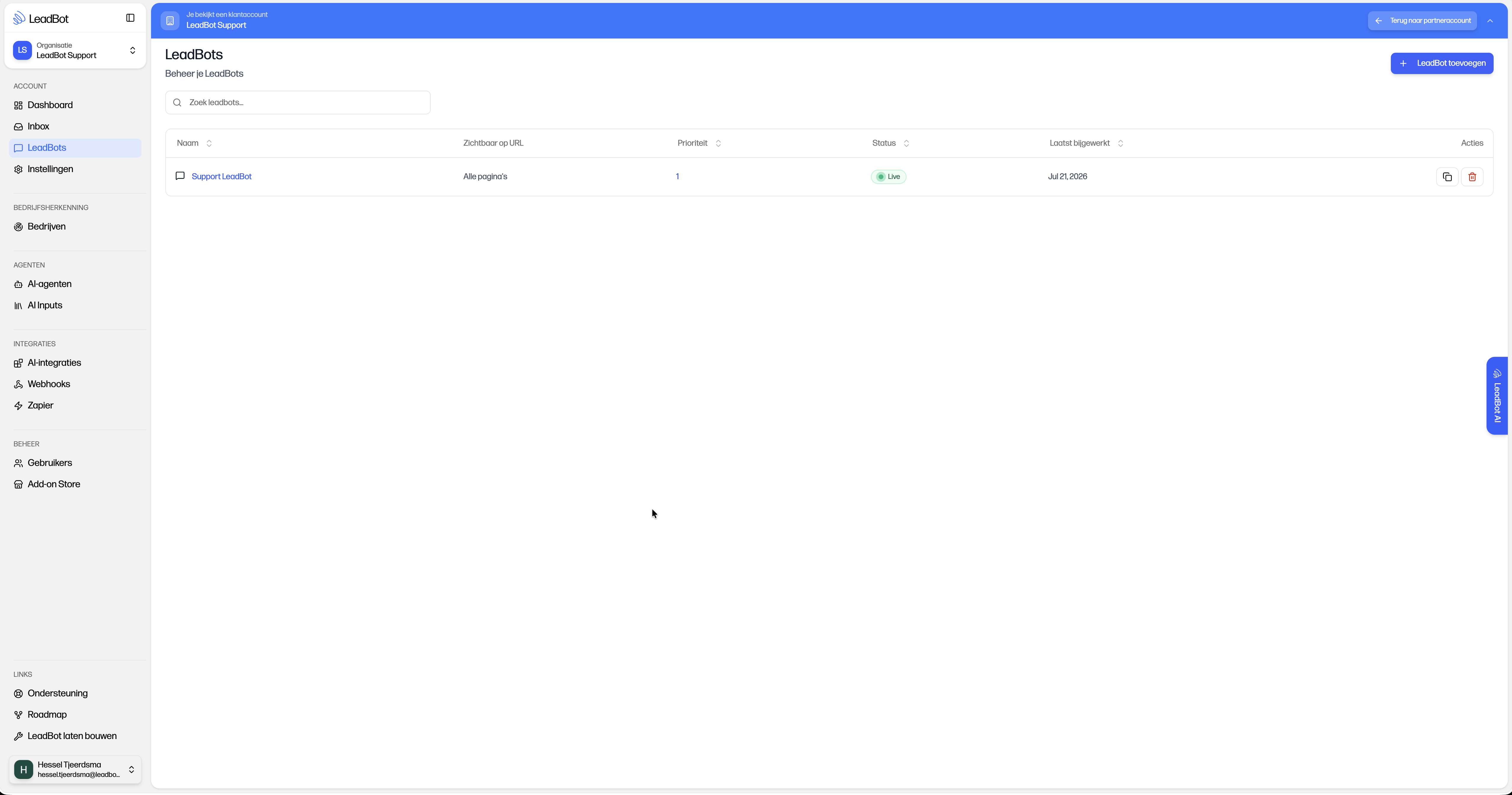
Task: Click the Jul 21, 2026 date cell
Action: pos(1067,177)
